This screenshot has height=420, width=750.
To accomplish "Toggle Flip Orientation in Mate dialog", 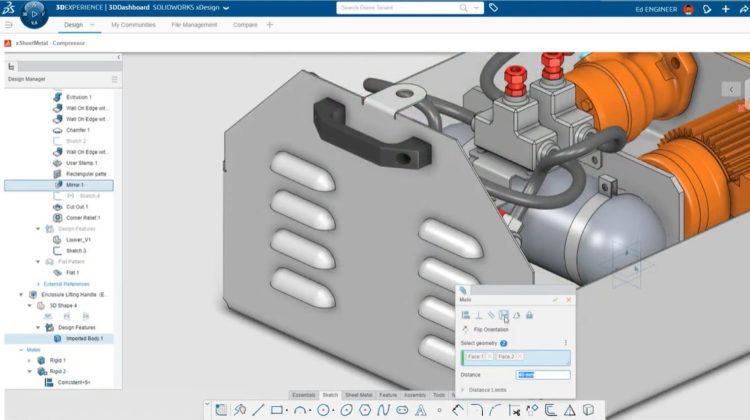I will click(466, 328).
